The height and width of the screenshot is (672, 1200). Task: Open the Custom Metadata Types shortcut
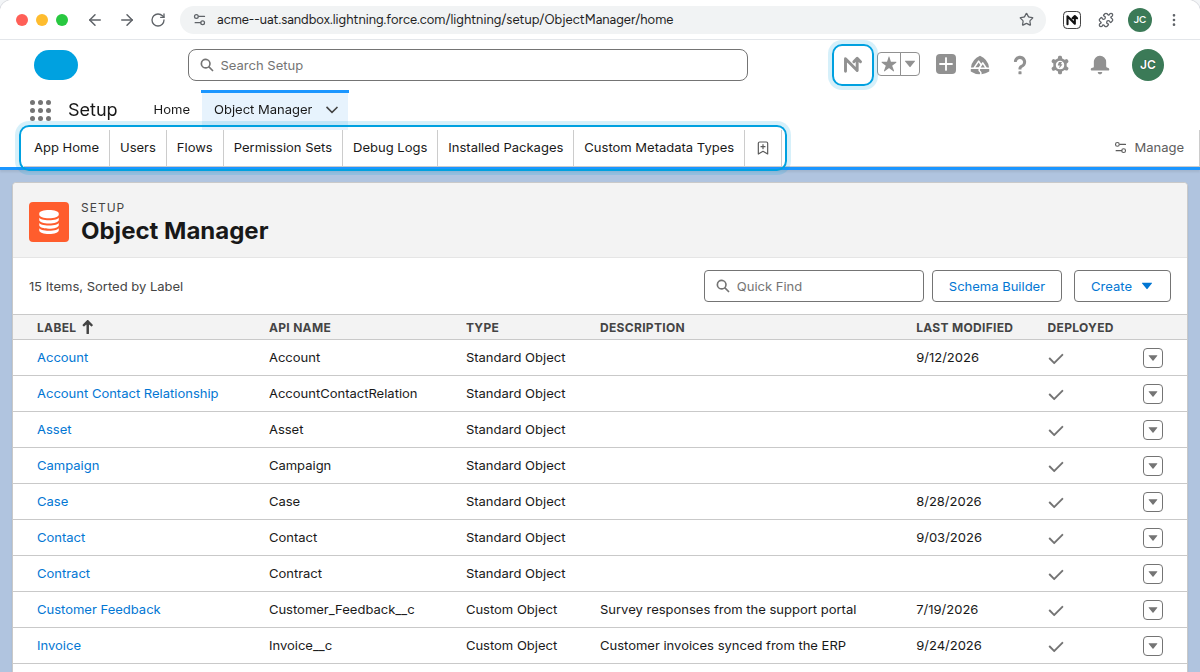click(659, 147)
